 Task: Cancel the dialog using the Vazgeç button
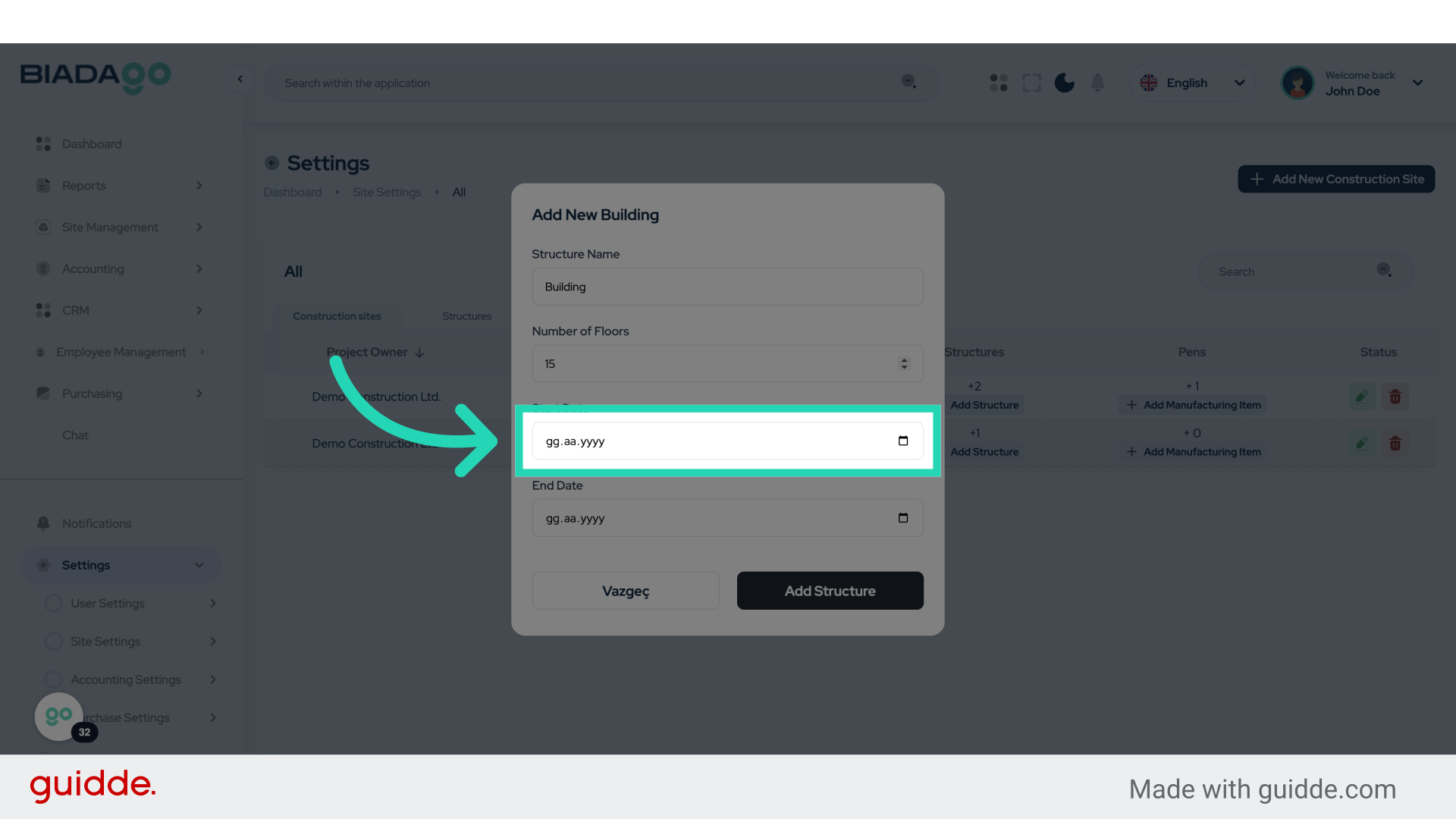[x=626, y=591]
